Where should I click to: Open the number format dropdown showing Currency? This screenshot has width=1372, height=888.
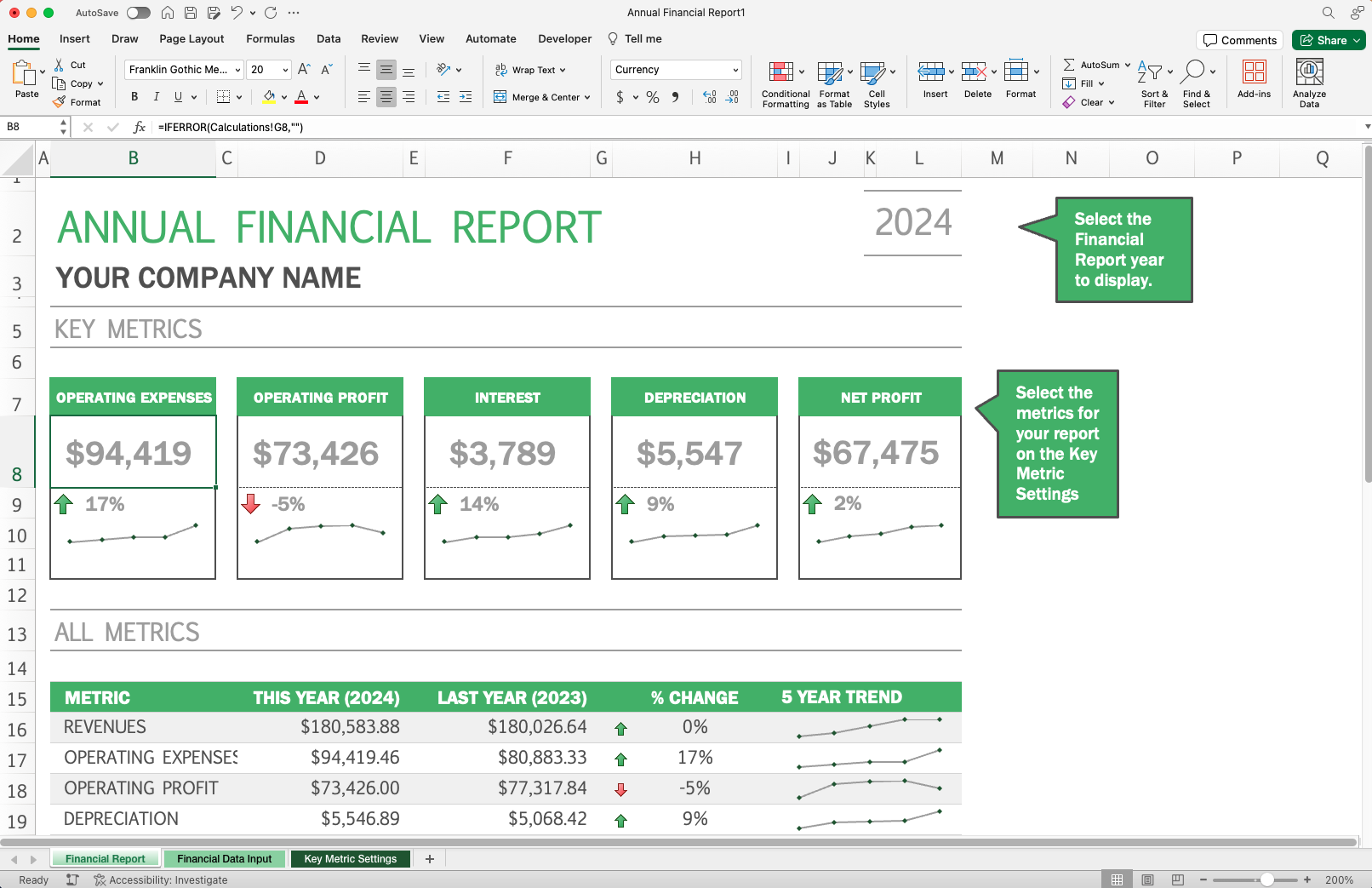675,69
